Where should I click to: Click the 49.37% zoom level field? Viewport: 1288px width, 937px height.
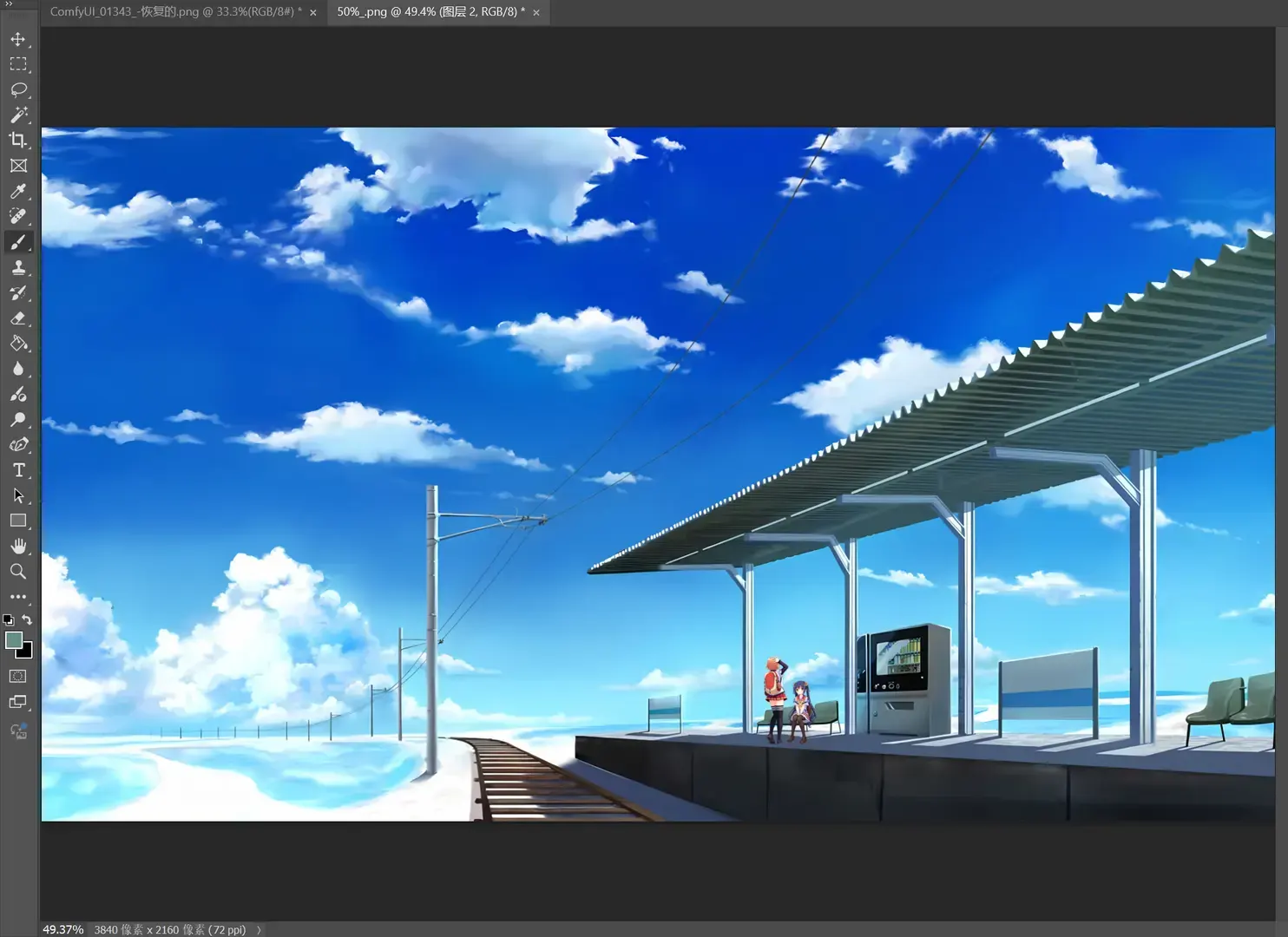coord(62,929)
